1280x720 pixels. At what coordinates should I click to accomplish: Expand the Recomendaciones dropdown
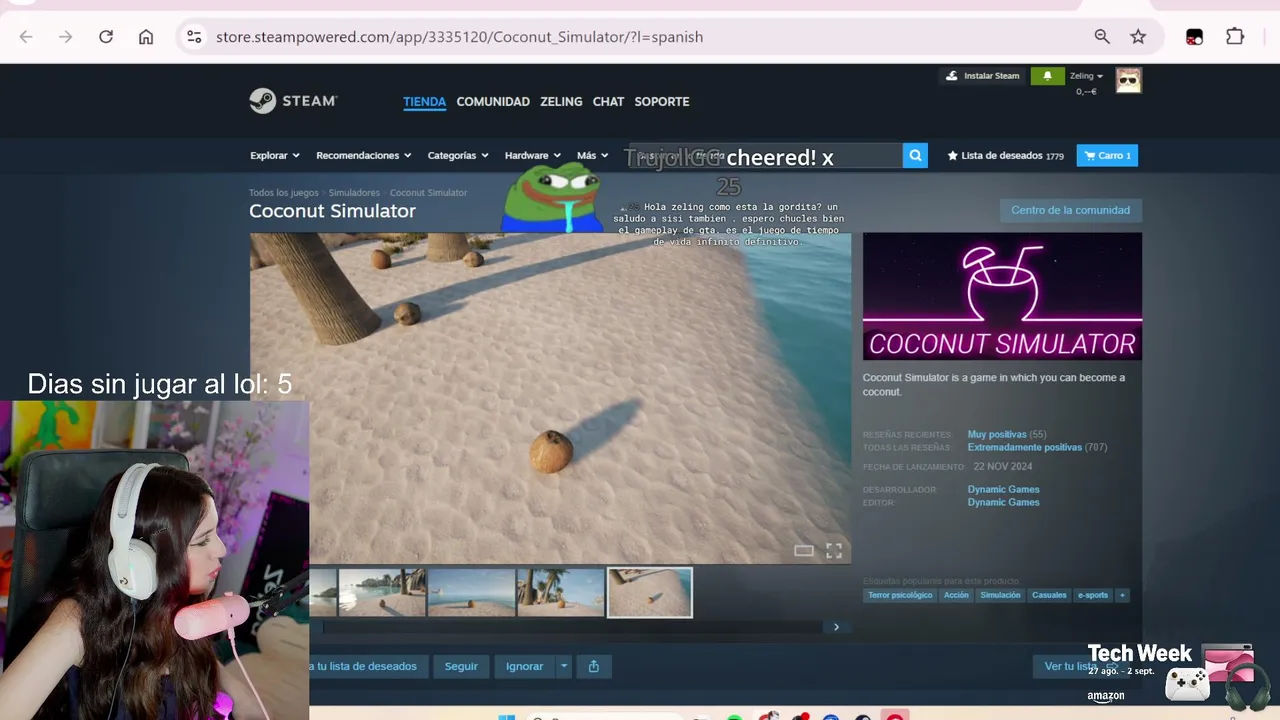364,155
